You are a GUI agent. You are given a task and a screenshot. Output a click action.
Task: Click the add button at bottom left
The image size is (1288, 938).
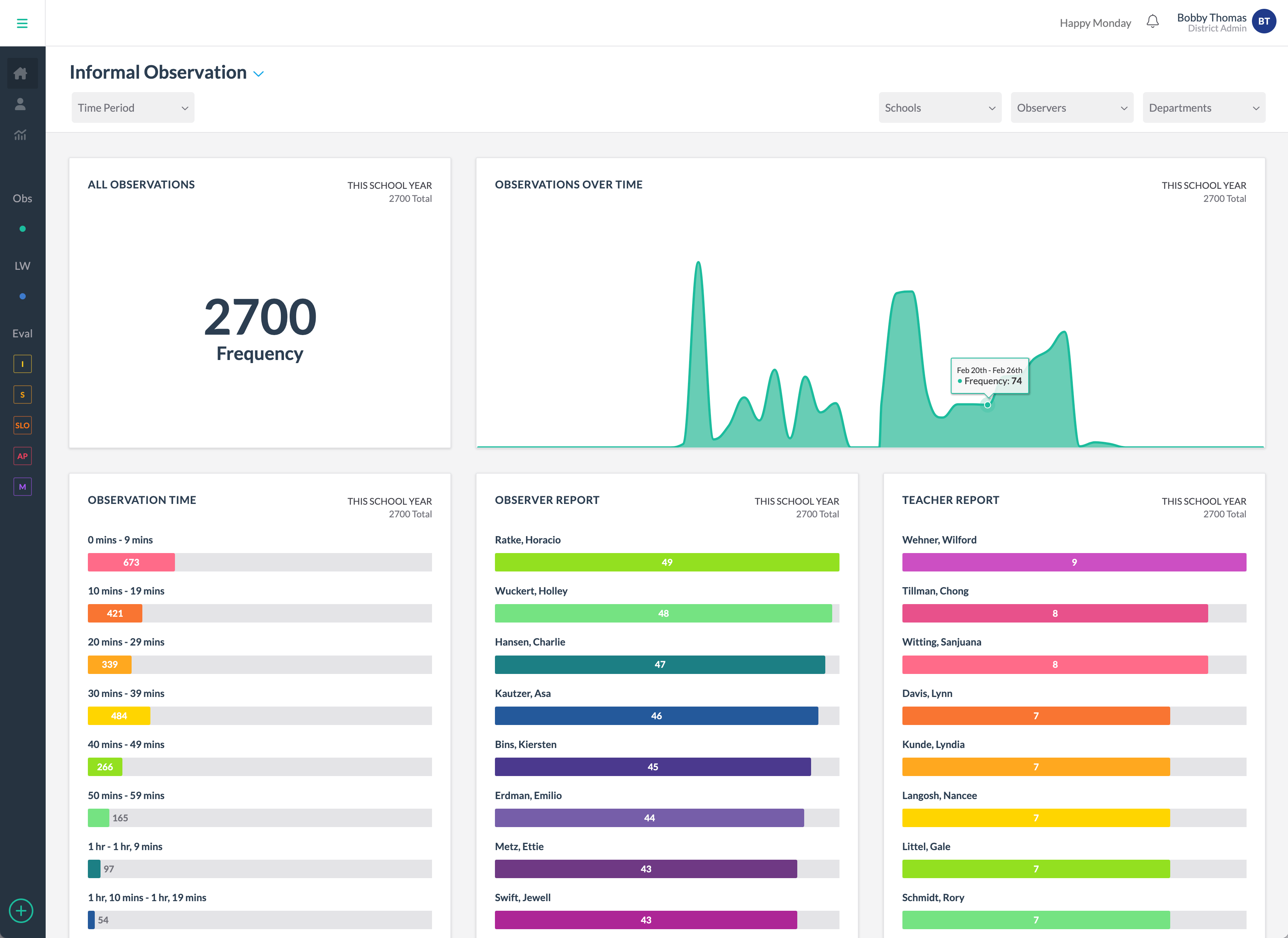tap(21, 911)
